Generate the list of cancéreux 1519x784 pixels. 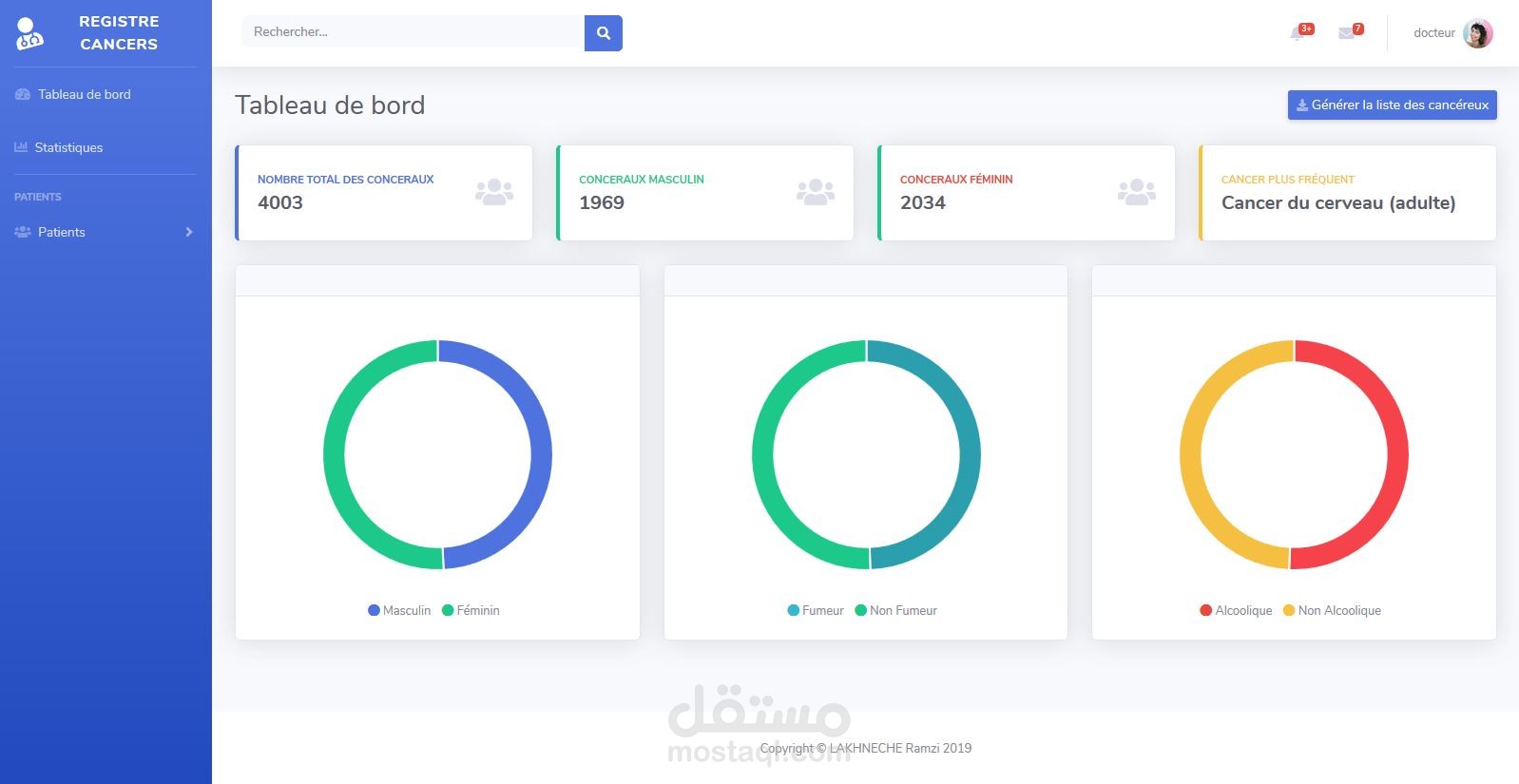(1393, 105)
